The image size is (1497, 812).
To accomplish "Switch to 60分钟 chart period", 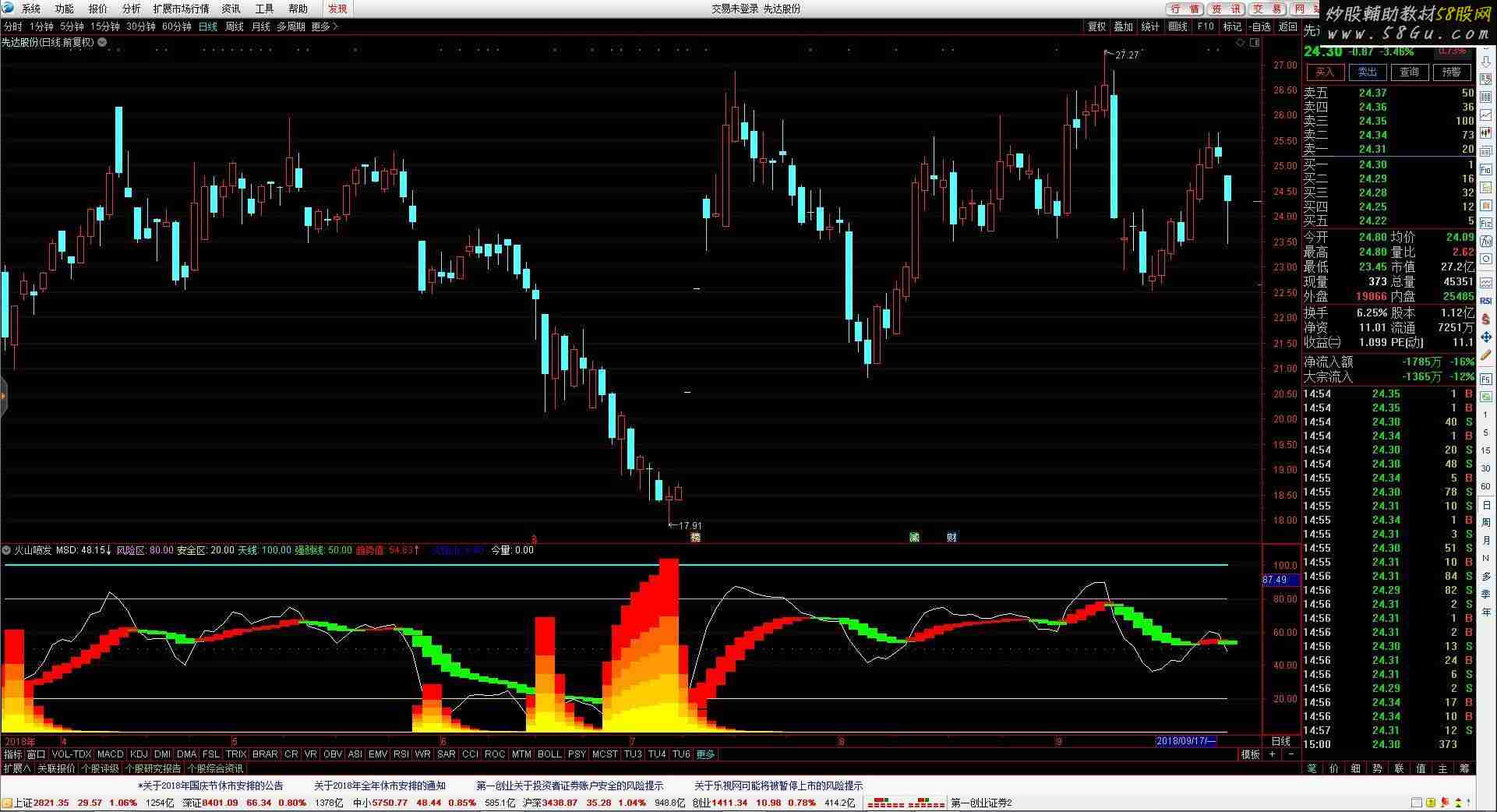I will pyautogui.click(x=176, y=26).
